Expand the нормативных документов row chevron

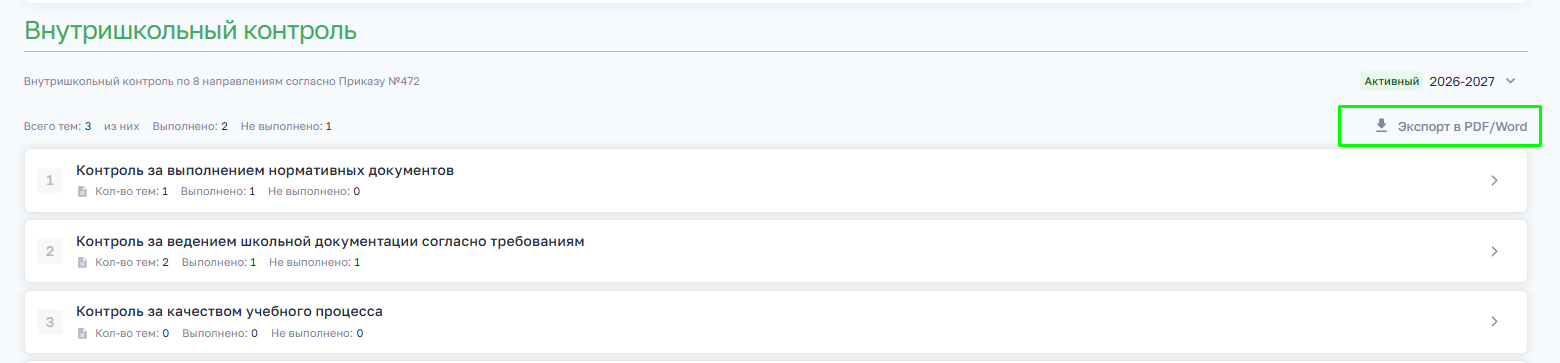[x=1494, y=181]
